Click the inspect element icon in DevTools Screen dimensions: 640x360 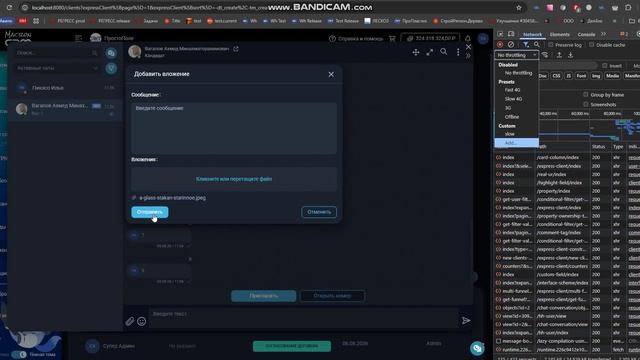[500, 34]
